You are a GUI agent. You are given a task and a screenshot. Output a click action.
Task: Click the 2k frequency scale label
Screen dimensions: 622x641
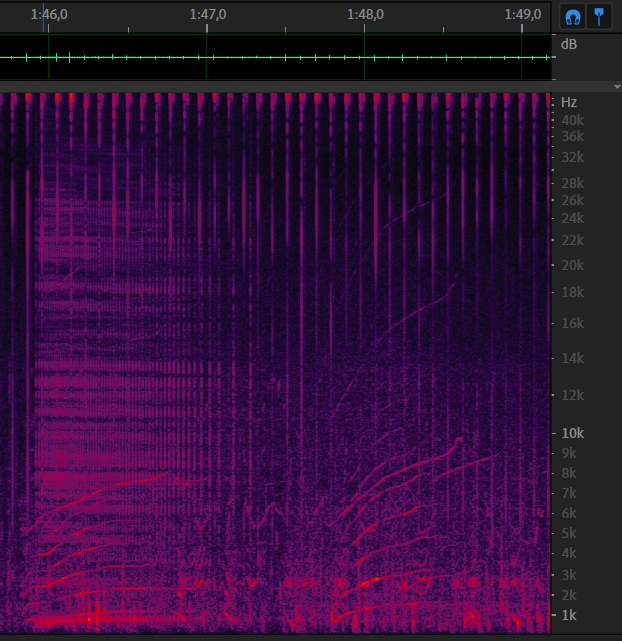pyautogui.click(x=569, y=595)
